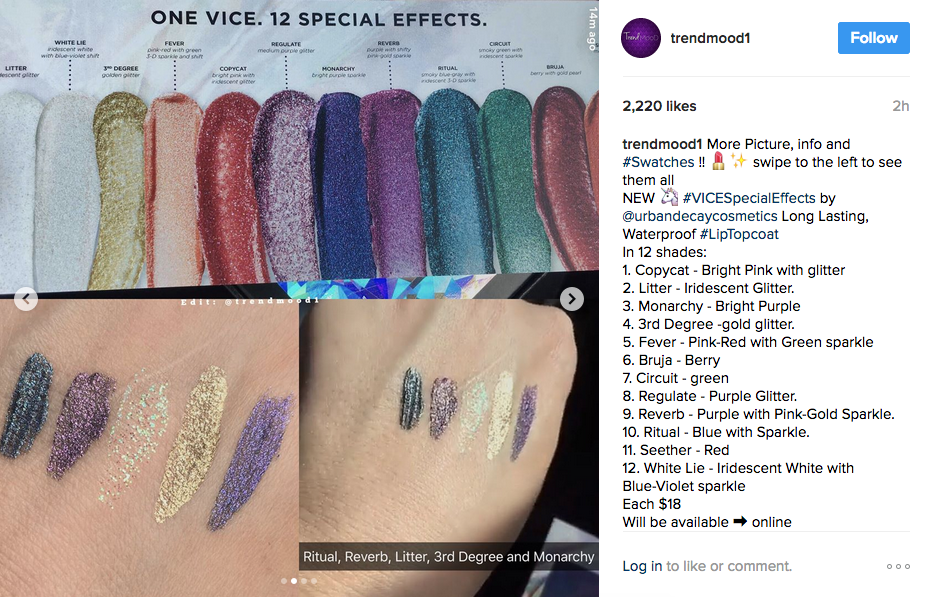
Task: Click the left hand swatch photo
Action: (149, 446)
